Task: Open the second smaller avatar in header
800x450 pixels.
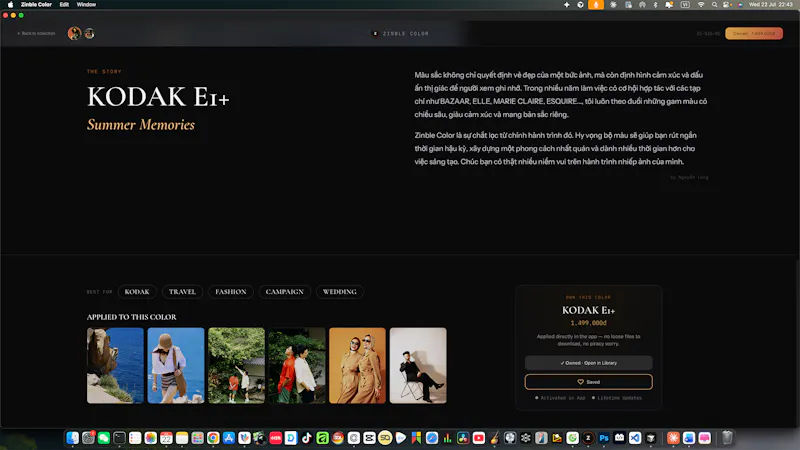Action: click(x=89, y=34)
